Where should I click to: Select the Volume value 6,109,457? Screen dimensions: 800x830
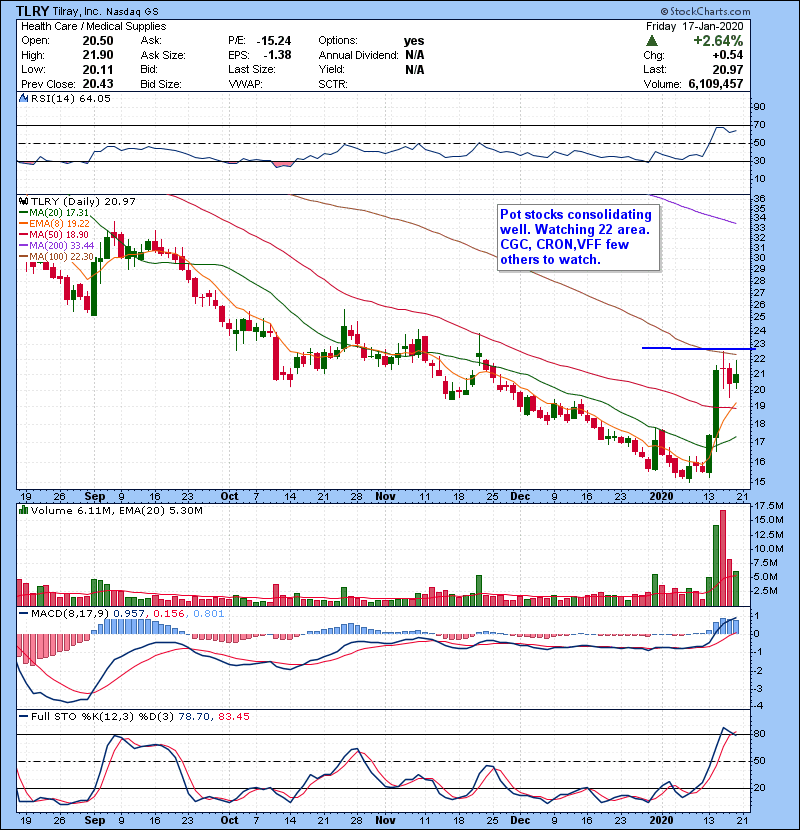click(716, 84)
